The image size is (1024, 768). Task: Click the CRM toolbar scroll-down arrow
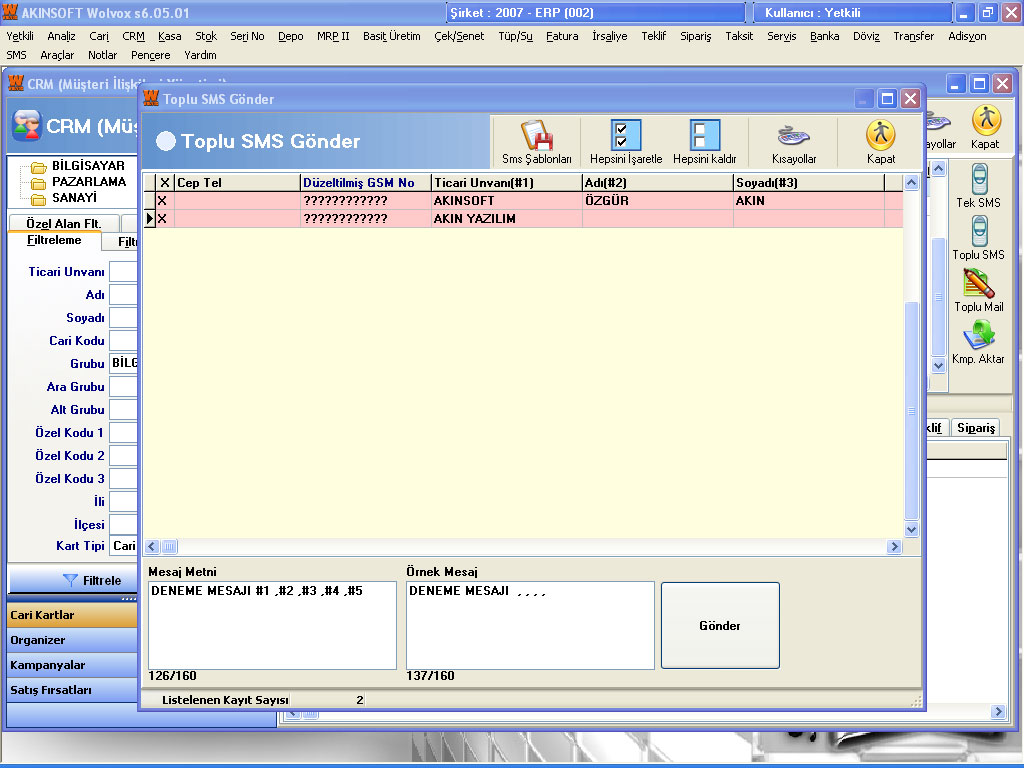[938, 366]
